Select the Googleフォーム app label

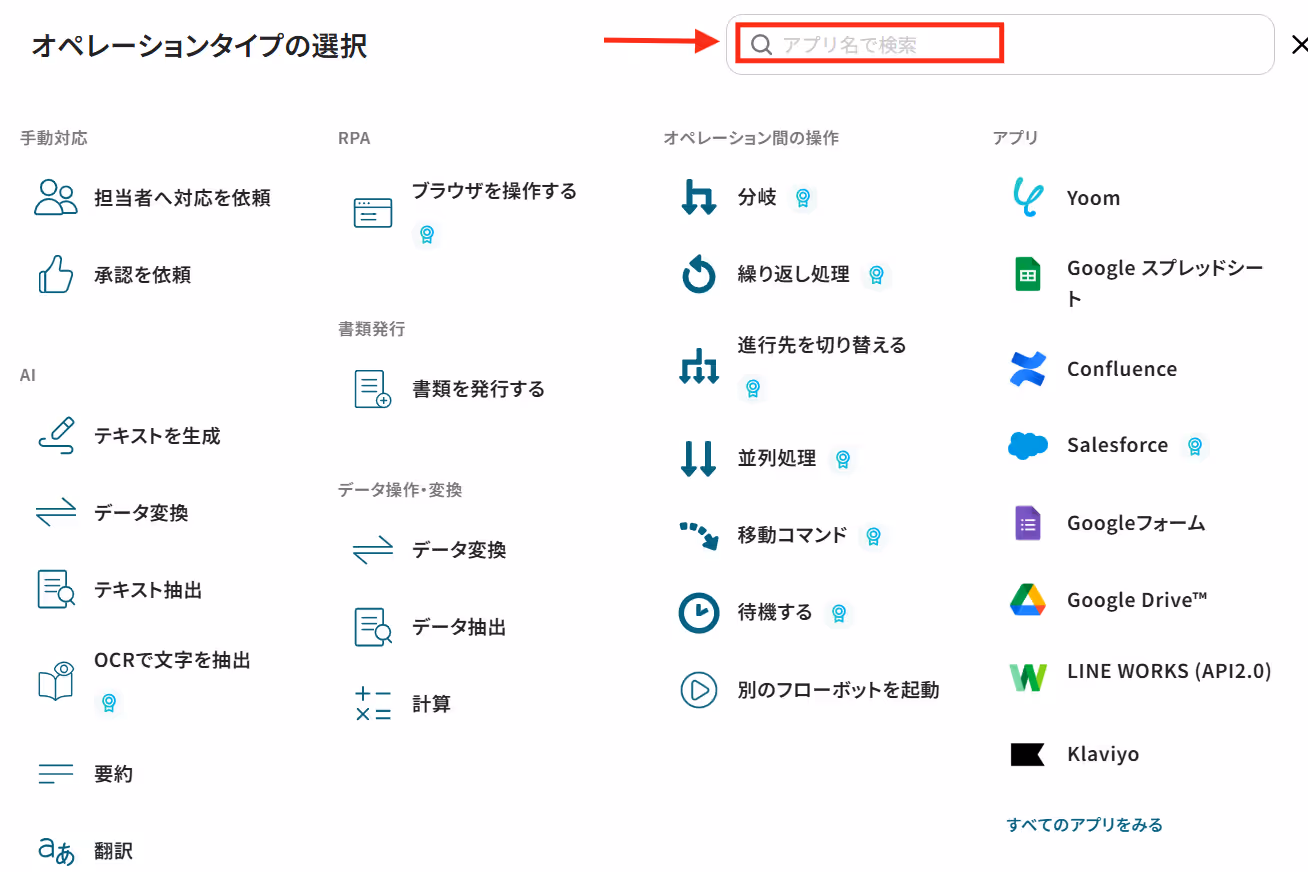[x=1136, y=523]
